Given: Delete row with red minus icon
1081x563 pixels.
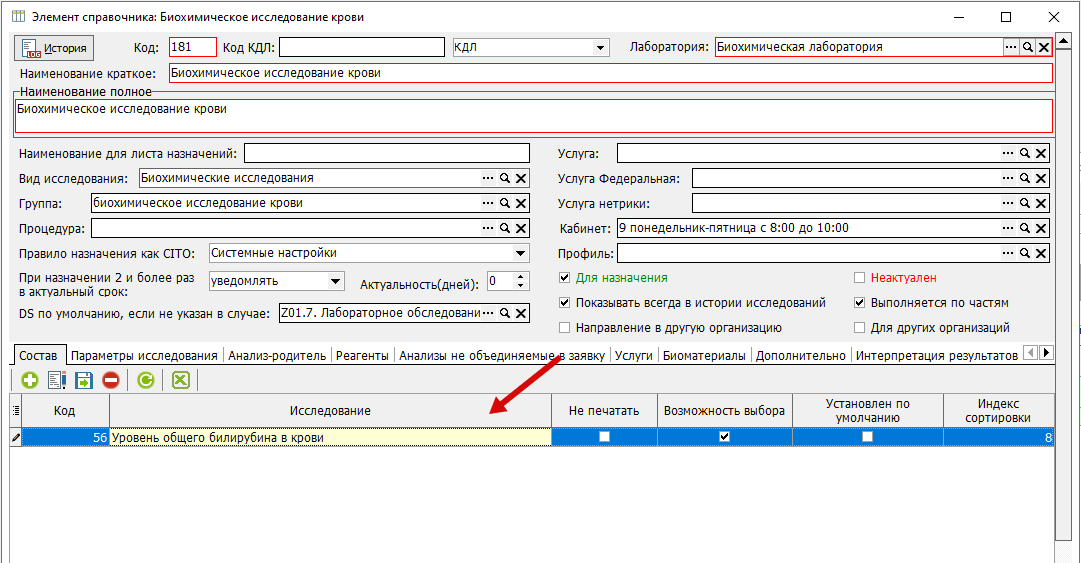Looking at the screenshot, I should [110, 380].
